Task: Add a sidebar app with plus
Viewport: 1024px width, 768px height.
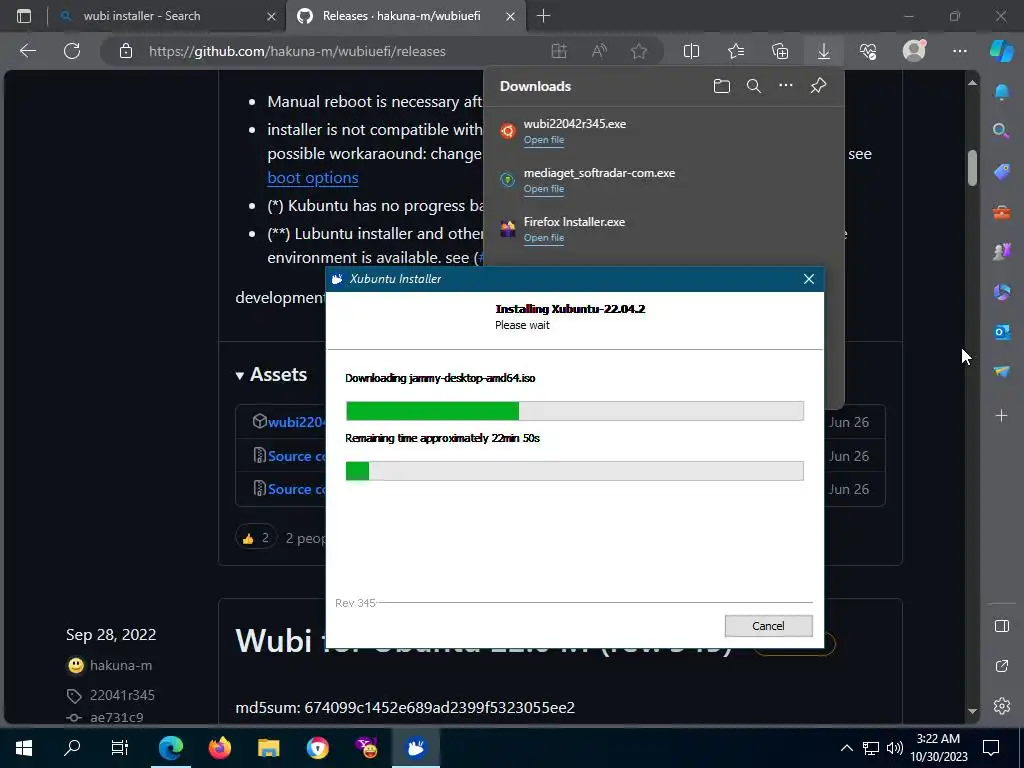Action: pos(1001,415)
